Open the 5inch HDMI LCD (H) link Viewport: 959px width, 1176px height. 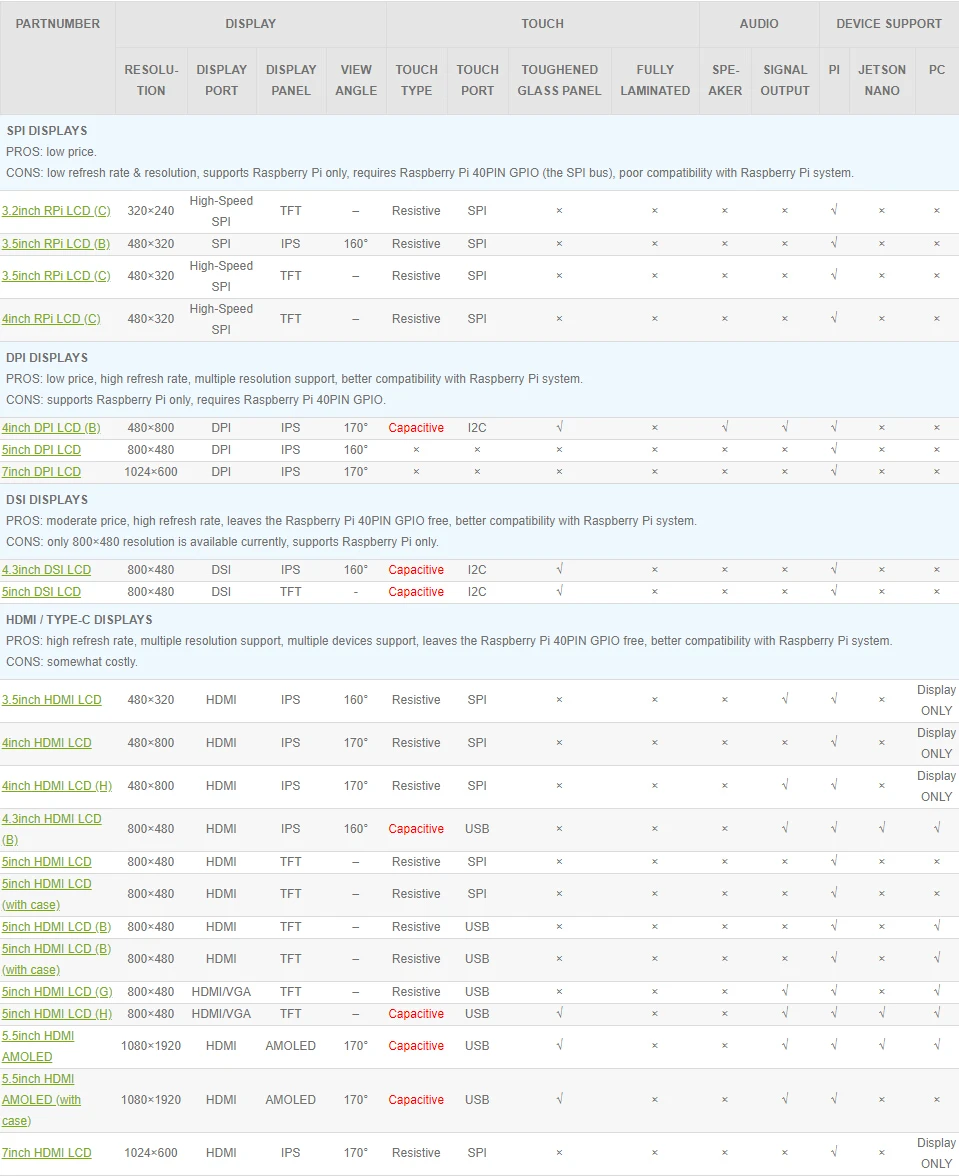(x=57, y=1014)
